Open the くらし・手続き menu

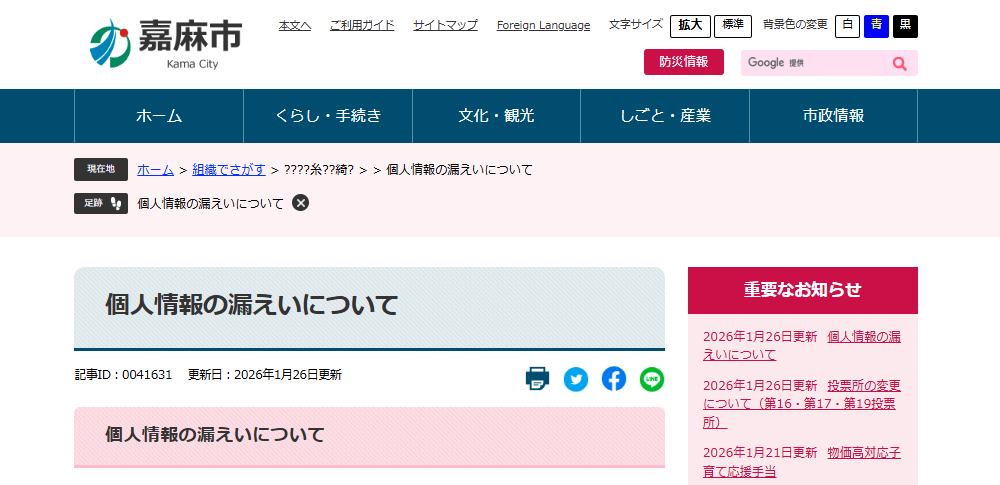pyautogui.click(x=328, y=116)
